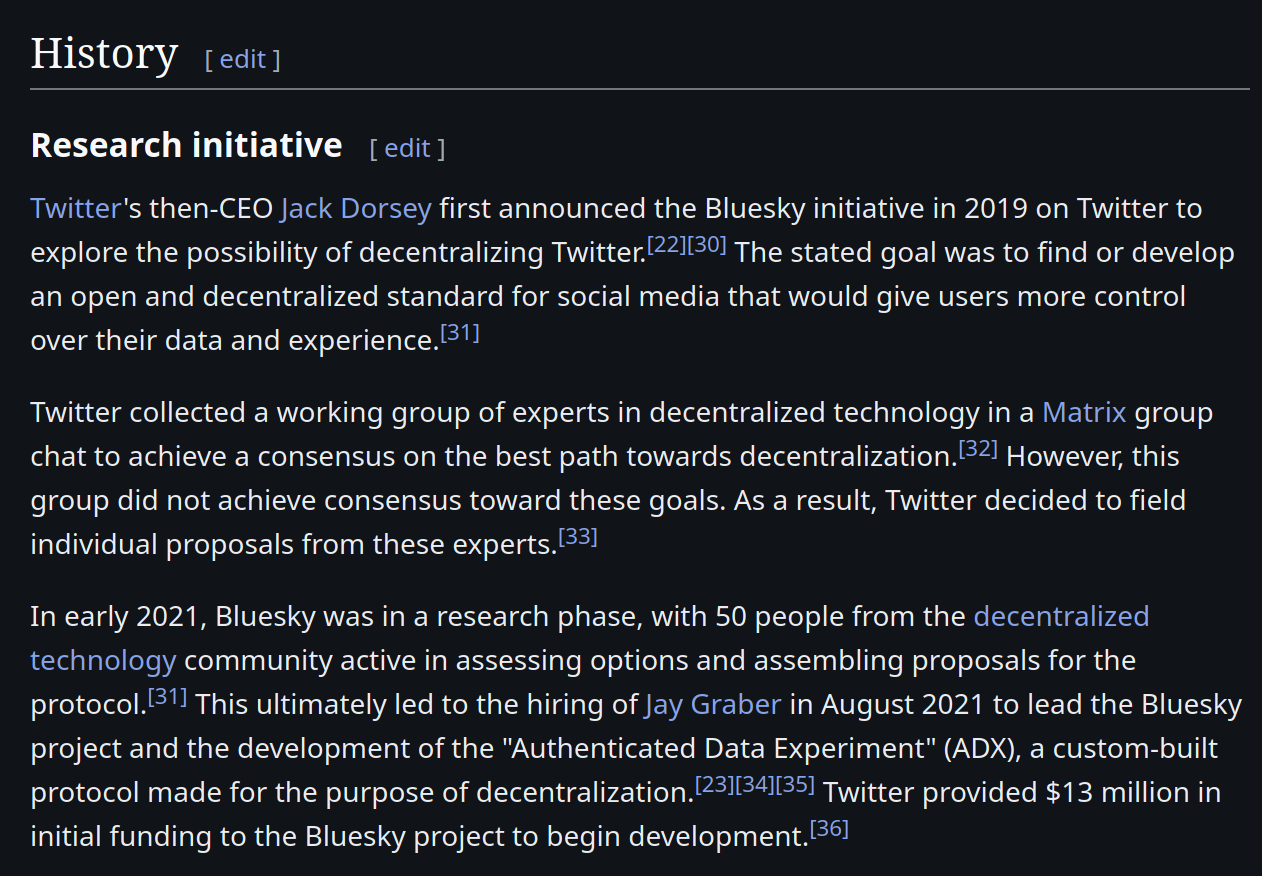This screenshot has width=1262, height=876.
Task: Click the History section heading text
Action: click(x=104, y=54)
